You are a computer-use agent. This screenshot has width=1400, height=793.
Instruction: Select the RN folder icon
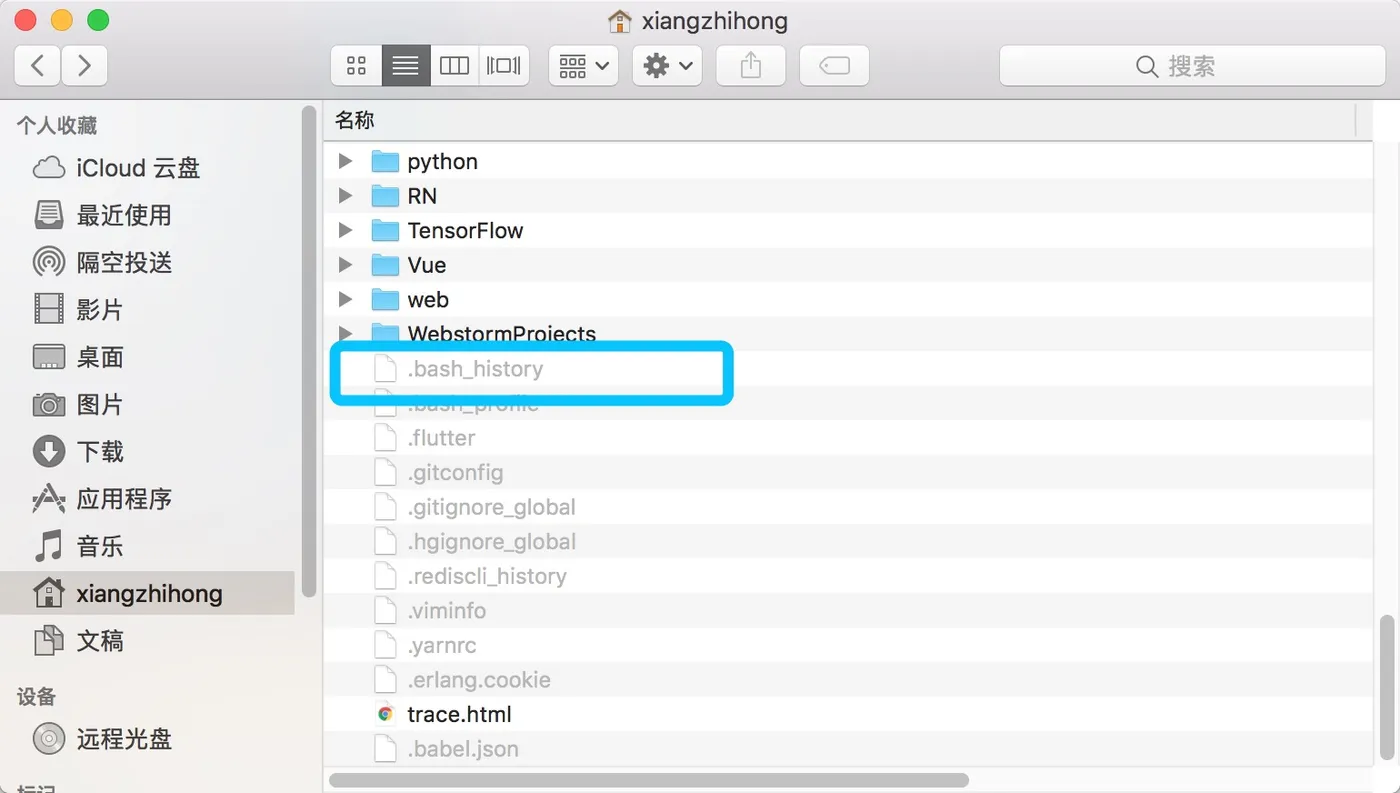(385, 196)
